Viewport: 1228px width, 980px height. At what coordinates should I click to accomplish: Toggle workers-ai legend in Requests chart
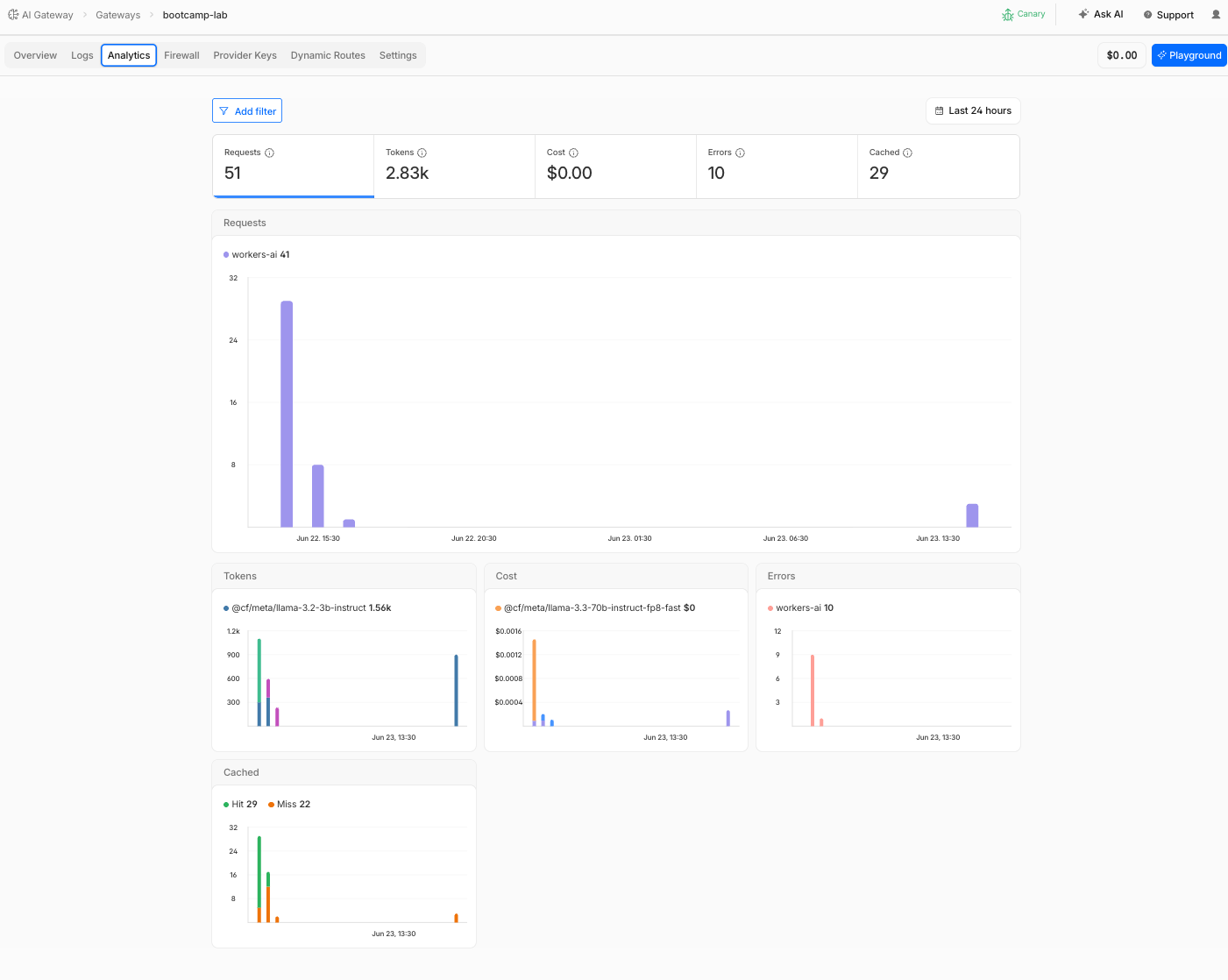click(x=257, y=255)
